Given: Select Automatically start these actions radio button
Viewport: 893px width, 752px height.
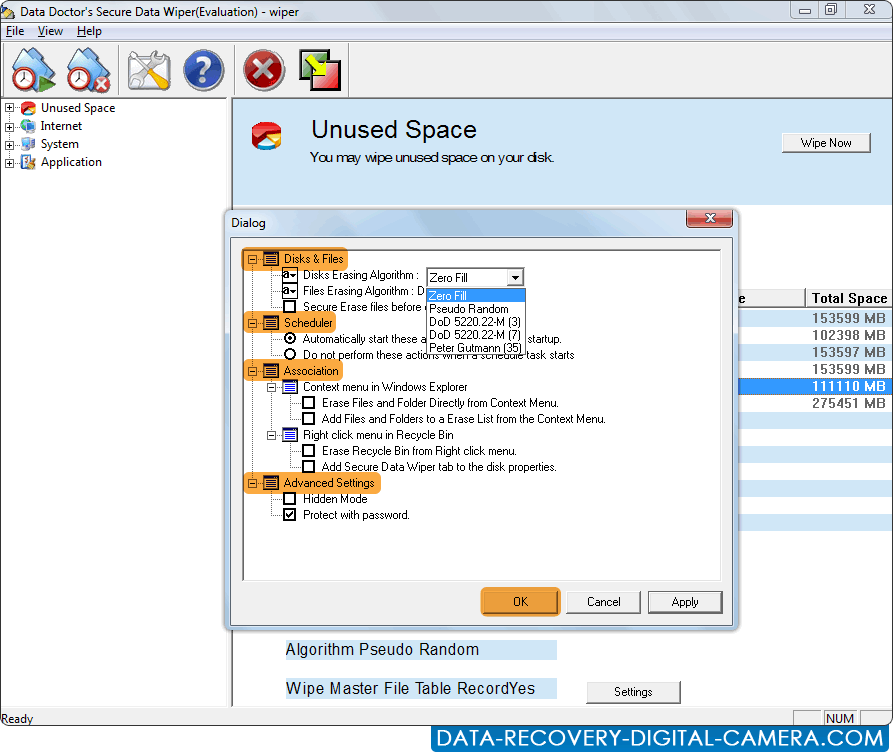Looking at the screenshot, I should point(290,339).
